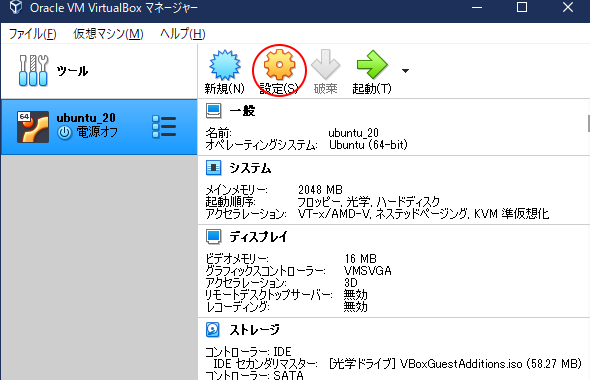Viewport: 590px width, 380px height.
Task: Open the ストレージ section header
Action: 255,330
